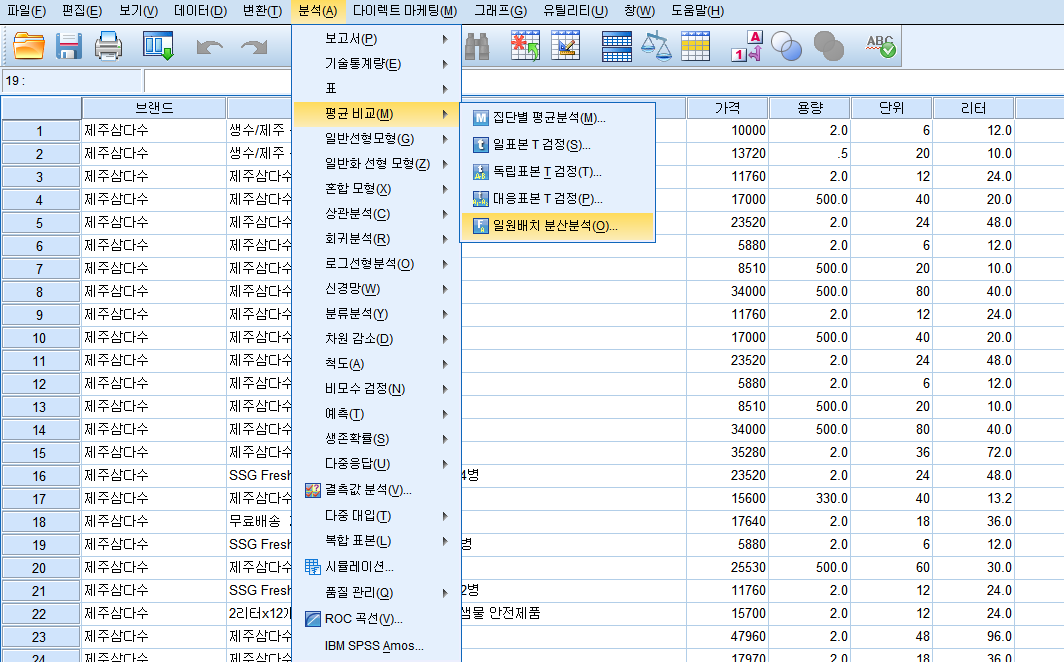This screenshot has height=662, width=1064.
Task: Open the 데이터(D) menu
Action: [200, 11]
